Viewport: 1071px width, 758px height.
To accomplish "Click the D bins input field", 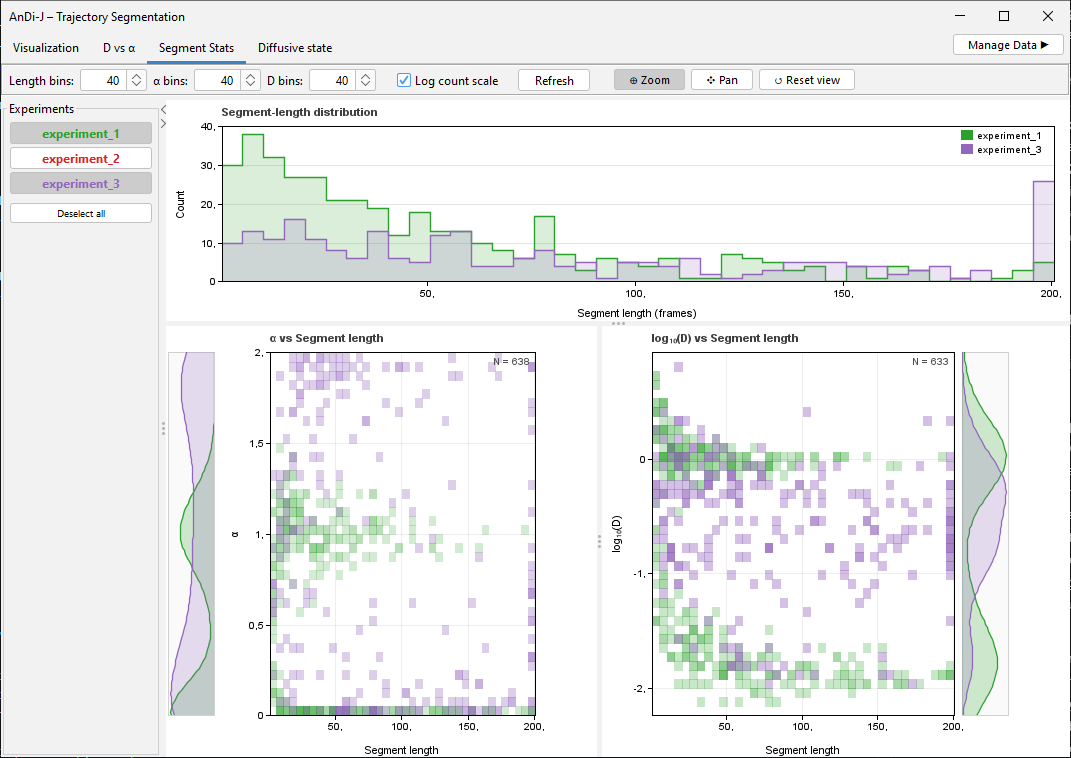I will (x=332, y=81).
